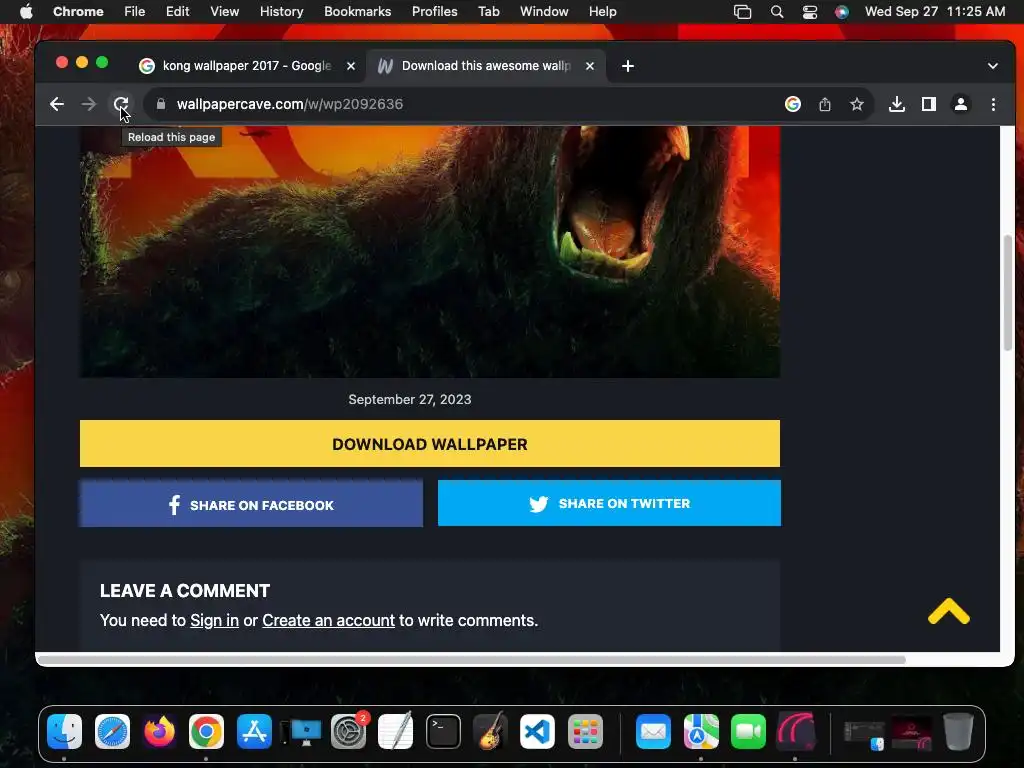
Task: Click the vertical page scrollbar
Action: click(x=1008, y=294)
